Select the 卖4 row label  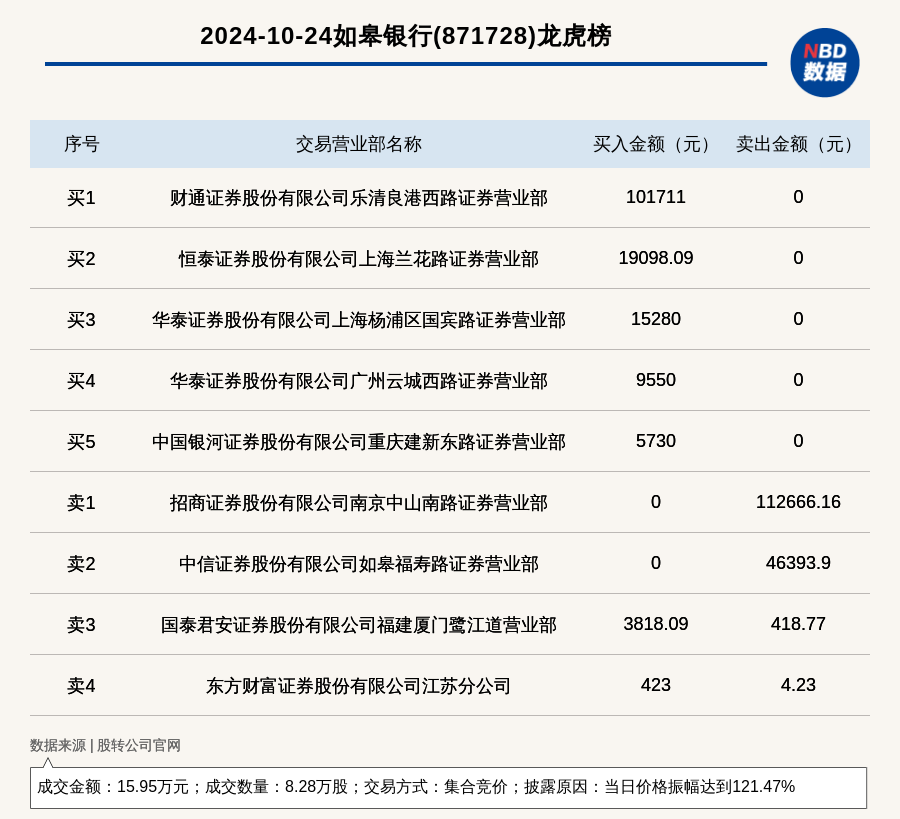click(81, 685)
